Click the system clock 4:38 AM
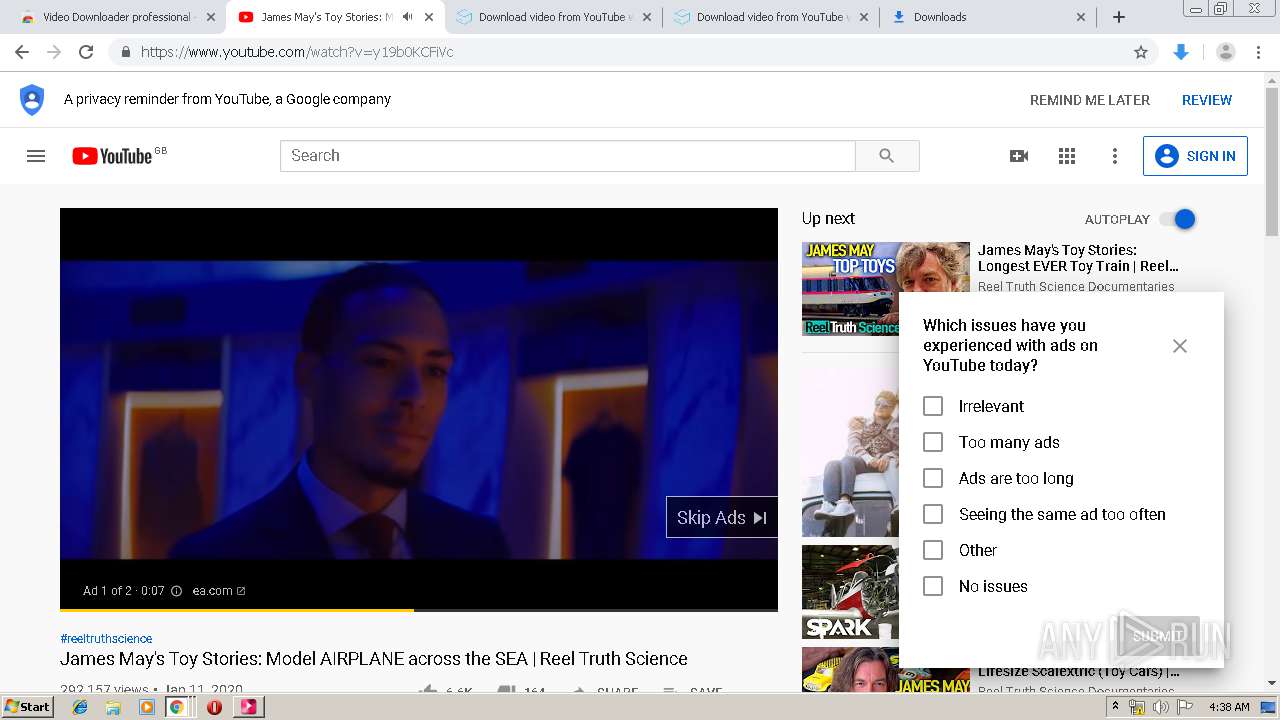 tap(1229, 707)
